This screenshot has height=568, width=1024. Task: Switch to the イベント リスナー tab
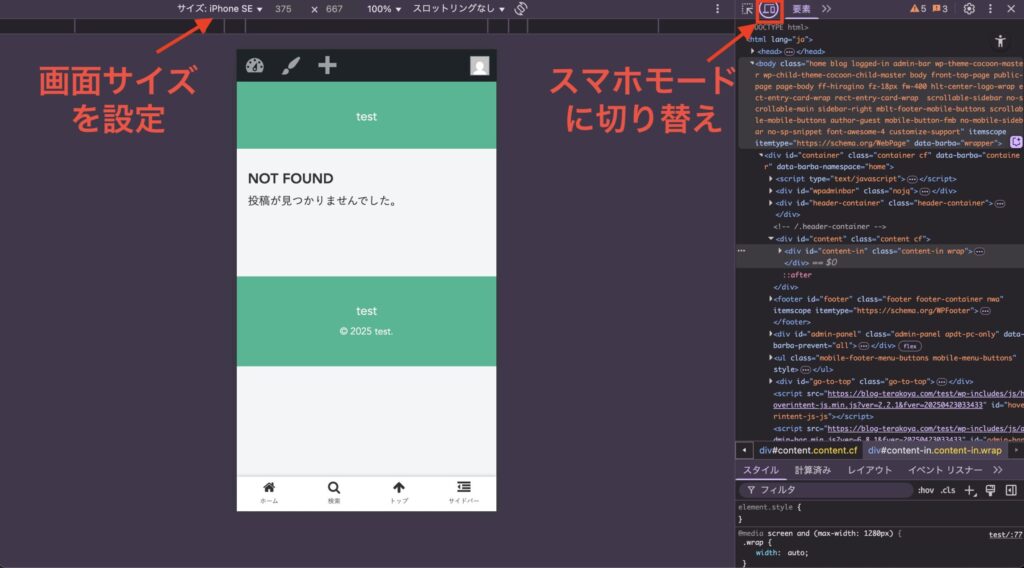pyautogui.click(x=944, y=470)
